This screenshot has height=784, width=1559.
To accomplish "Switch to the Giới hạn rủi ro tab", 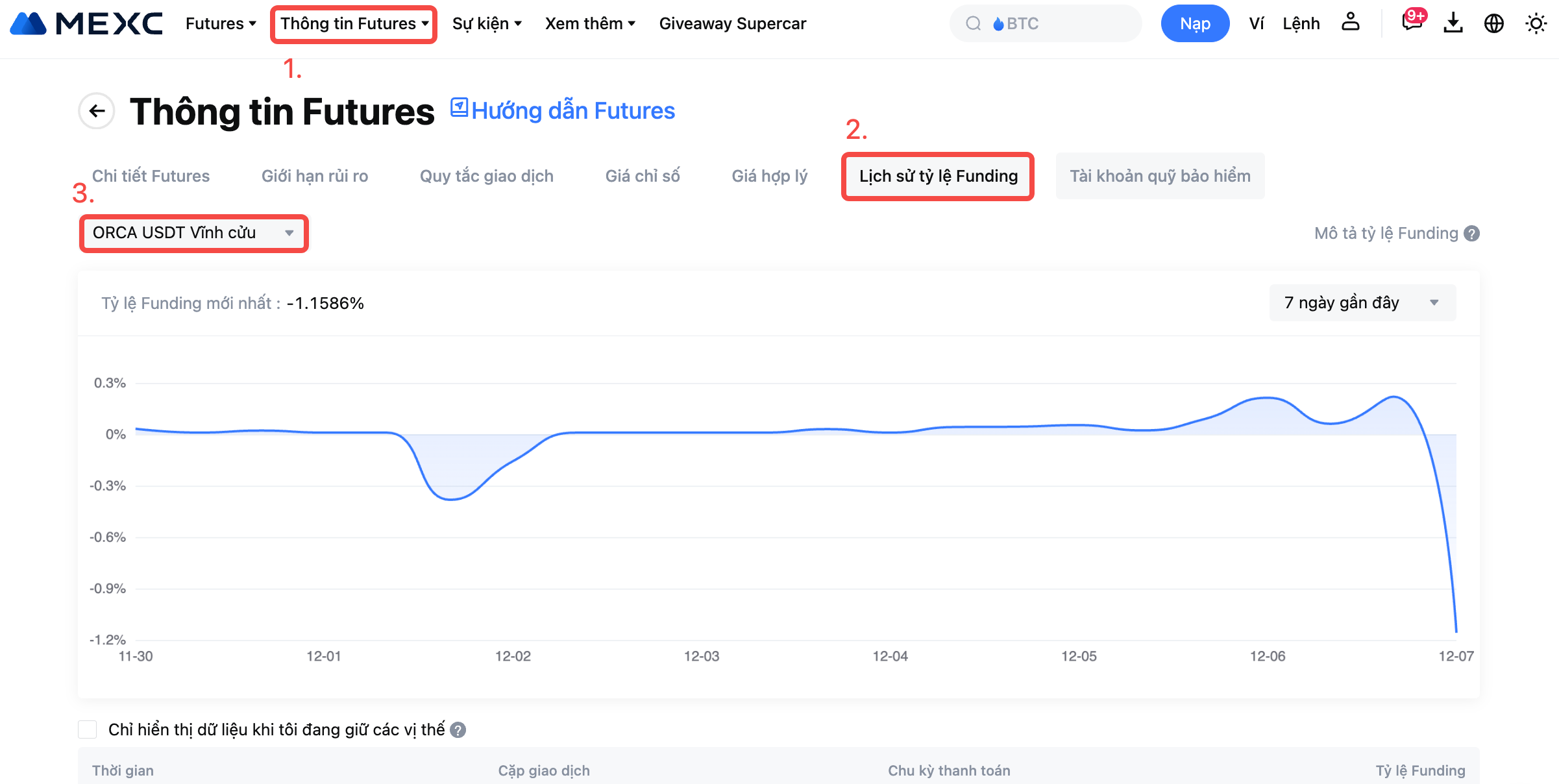I will coord(315,176).
